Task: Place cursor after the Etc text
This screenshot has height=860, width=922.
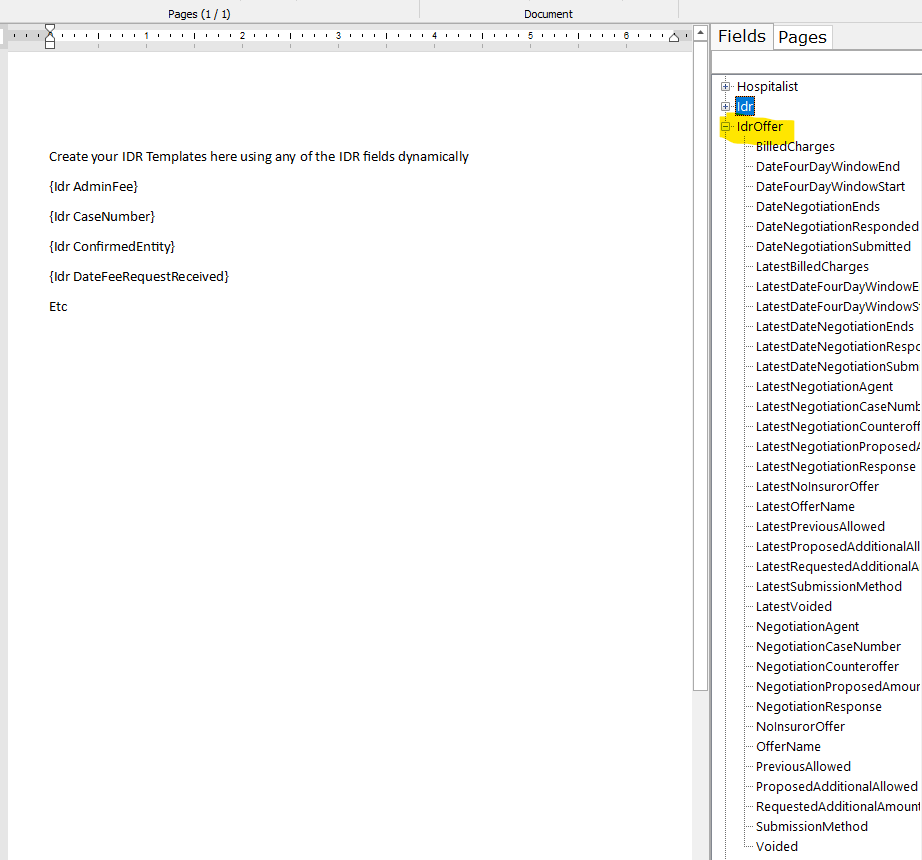Action: point(69,307)
